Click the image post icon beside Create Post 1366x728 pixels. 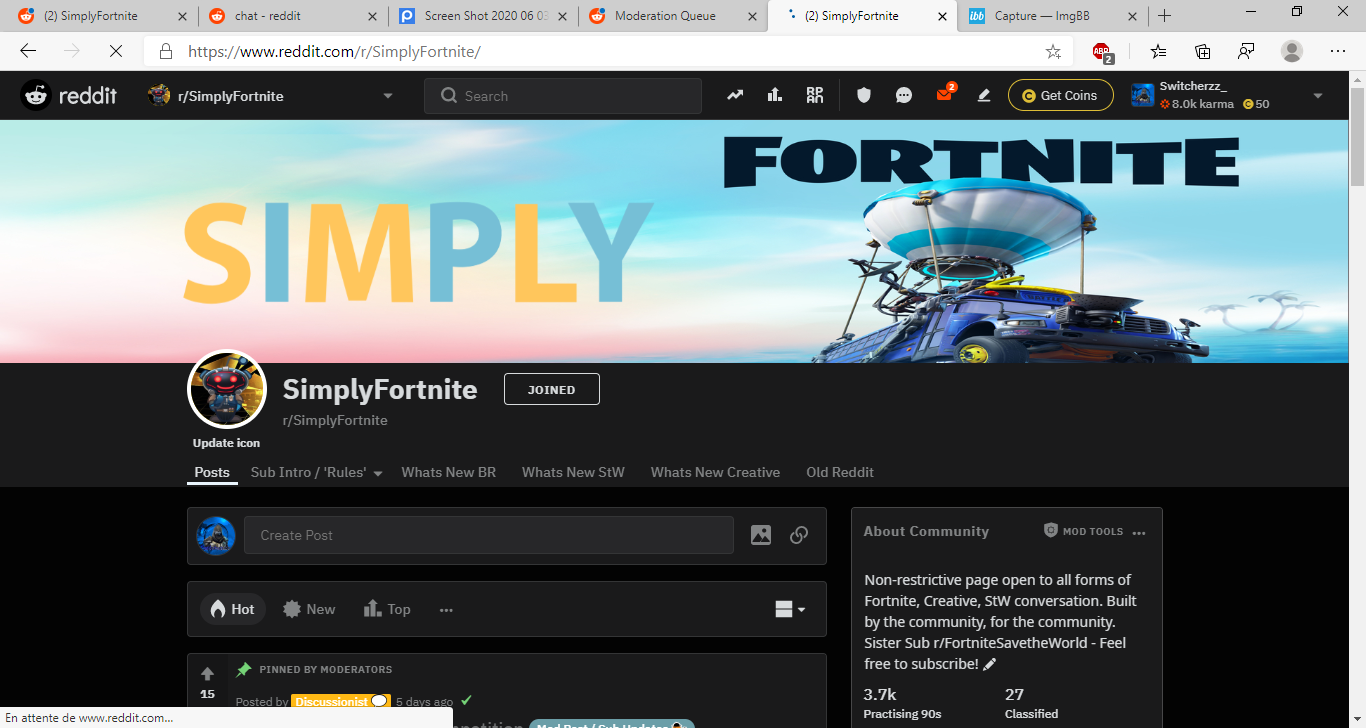pyautogui.click(x=761, y=535)
